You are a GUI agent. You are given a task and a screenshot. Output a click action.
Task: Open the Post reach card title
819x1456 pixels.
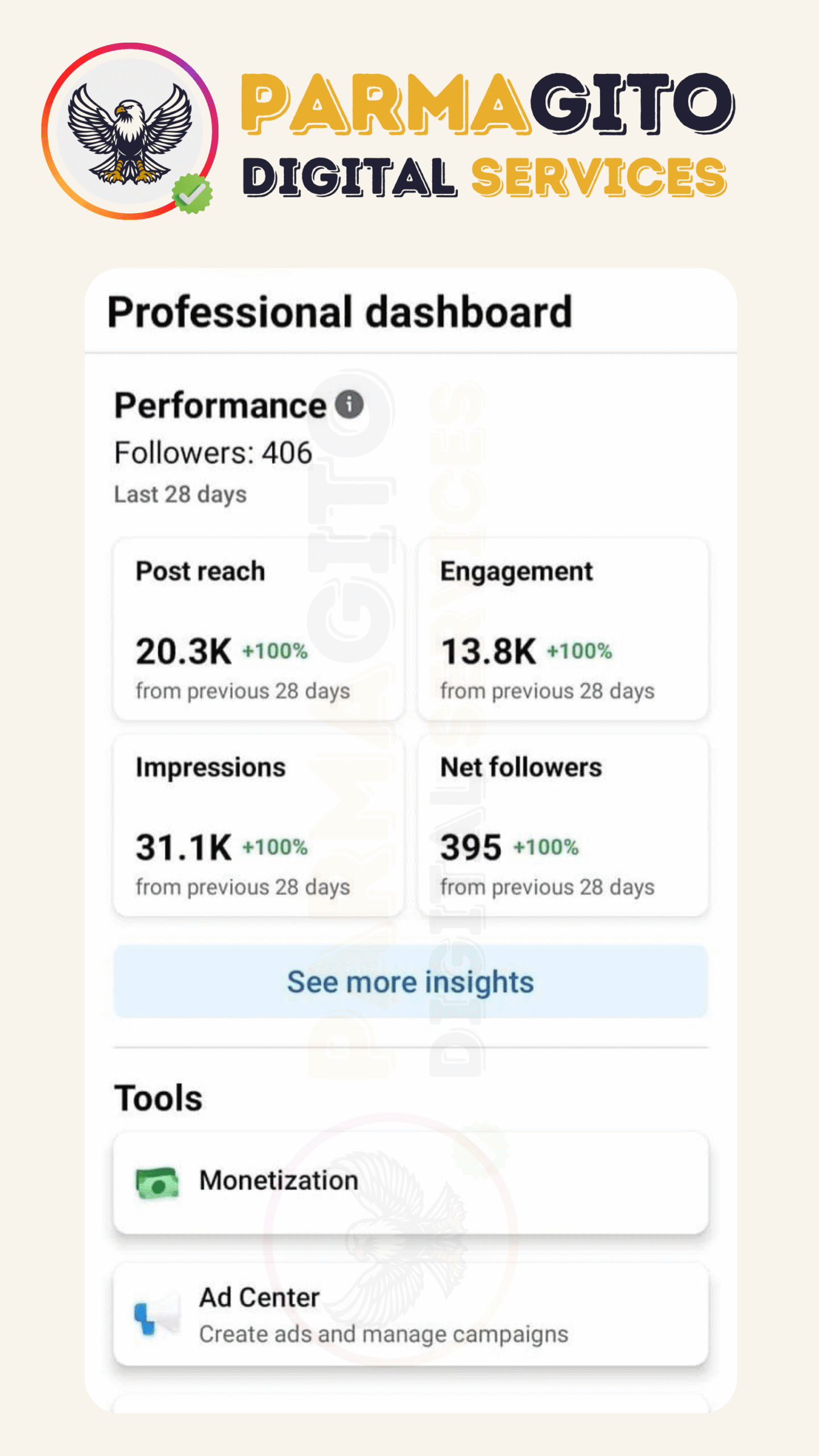pos(200,571)
